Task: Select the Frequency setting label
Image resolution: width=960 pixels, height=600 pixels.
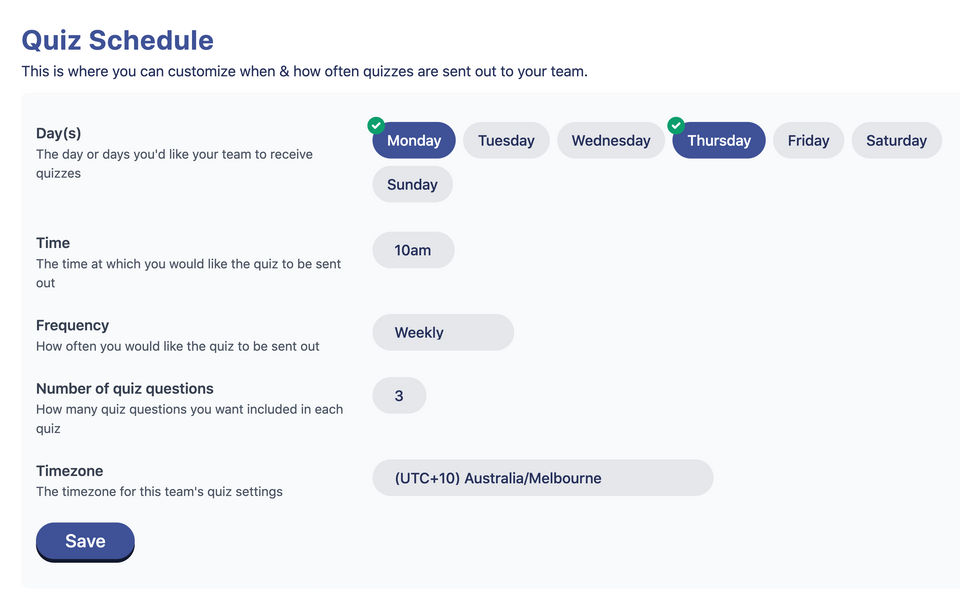Action: pos(72,325)
